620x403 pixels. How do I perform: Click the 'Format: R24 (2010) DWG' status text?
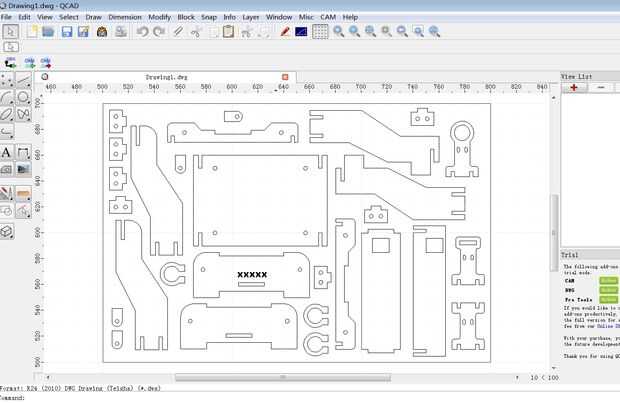click(x=80, y=388)
